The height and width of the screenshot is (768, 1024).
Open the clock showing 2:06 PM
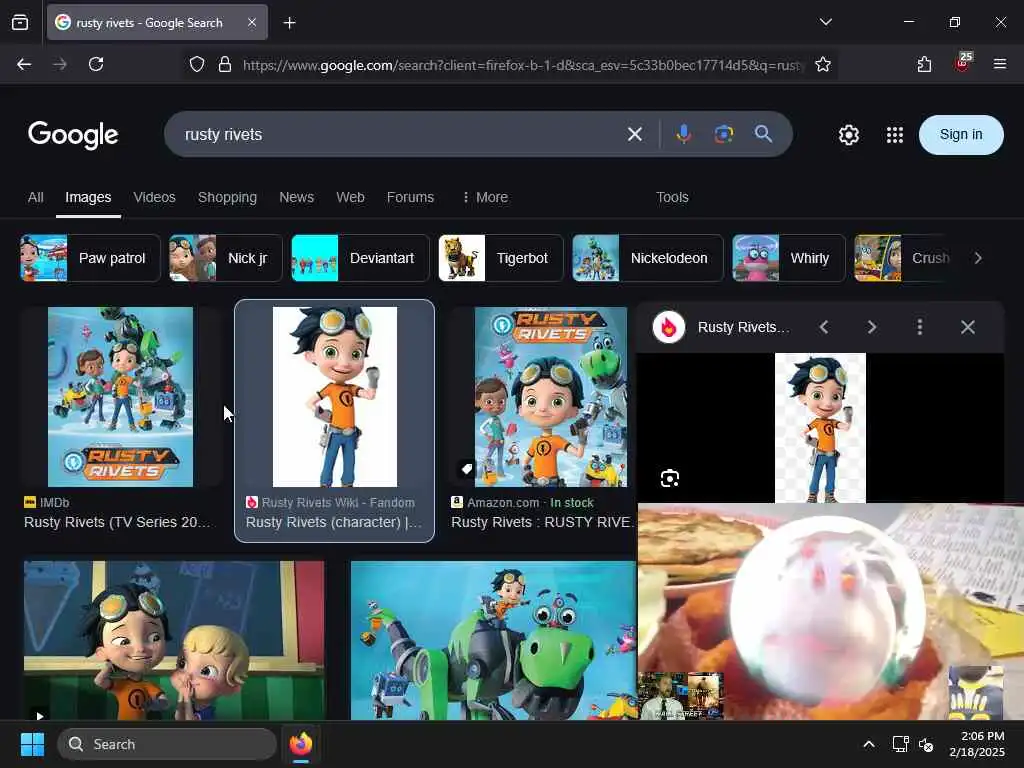pos(977,744)
